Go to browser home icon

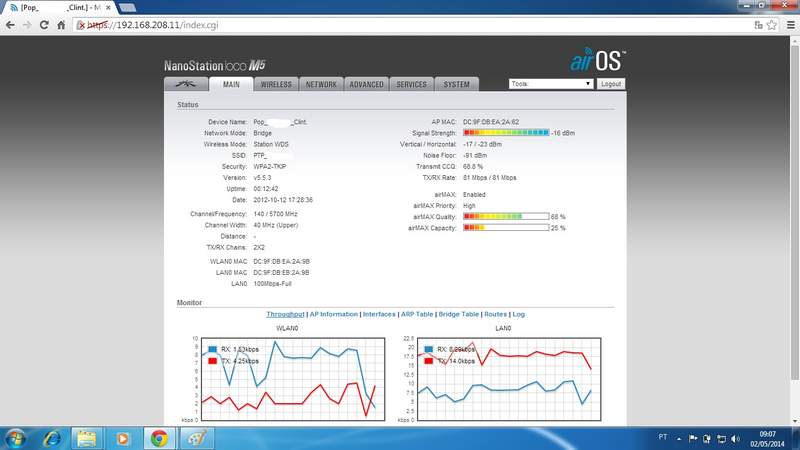click(x=61, y=25)
